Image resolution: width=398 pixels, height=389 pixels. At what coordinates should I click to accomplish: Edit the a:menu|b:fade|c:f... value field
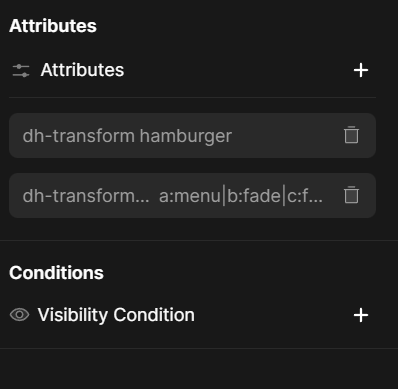pyautogui.click(x=241, y=196)
